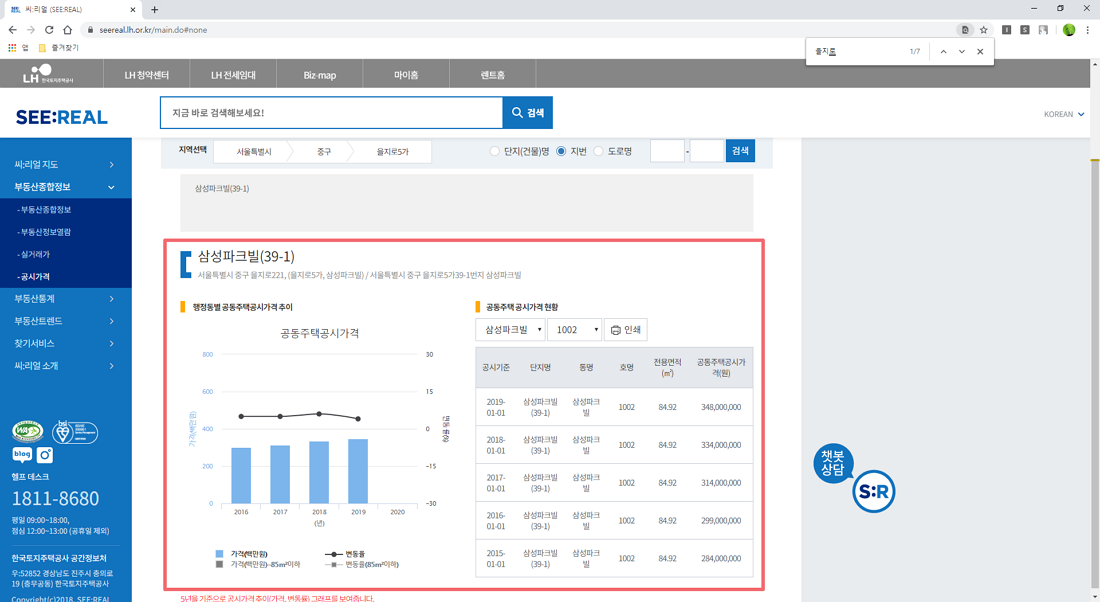The image size is (1100, 602).
Task: Select the 단지(건물)명 radio option
Action: coord(495,151)
